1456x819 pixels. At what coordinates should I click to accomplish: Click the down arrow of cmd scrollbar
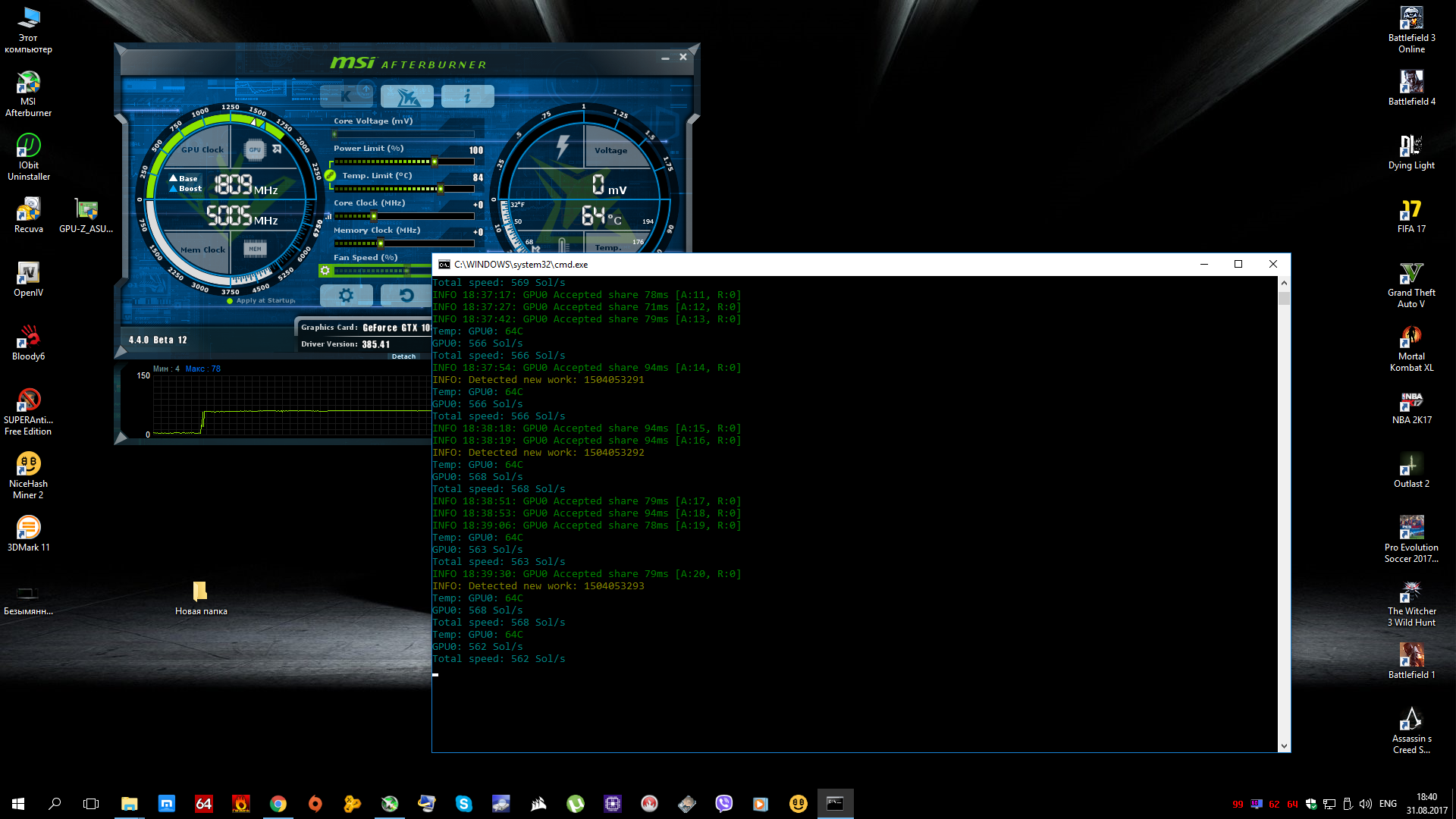coord(1284,745)
